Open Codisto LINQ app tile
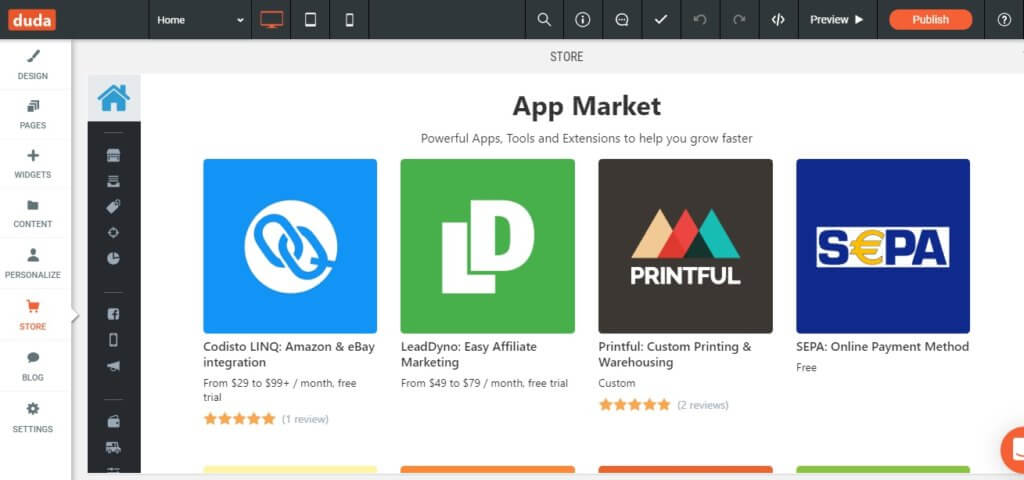 pyautogui.click(x=290, y=246)
